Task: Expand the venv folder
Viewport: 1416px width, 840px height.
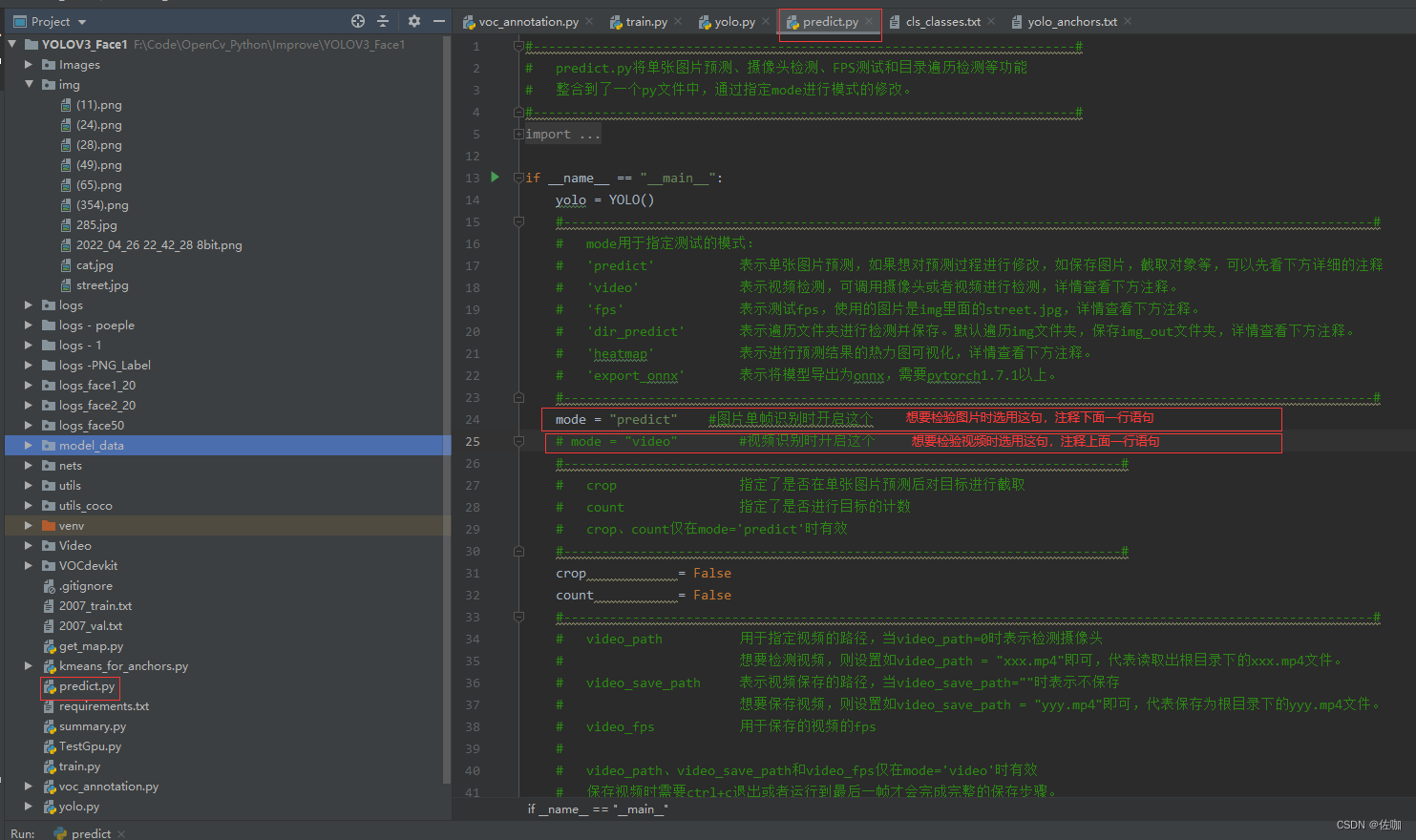Action: click(29, 525)
